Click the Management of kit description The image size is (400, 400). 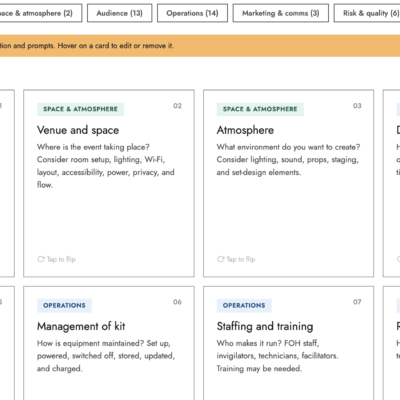pos(106,356)
